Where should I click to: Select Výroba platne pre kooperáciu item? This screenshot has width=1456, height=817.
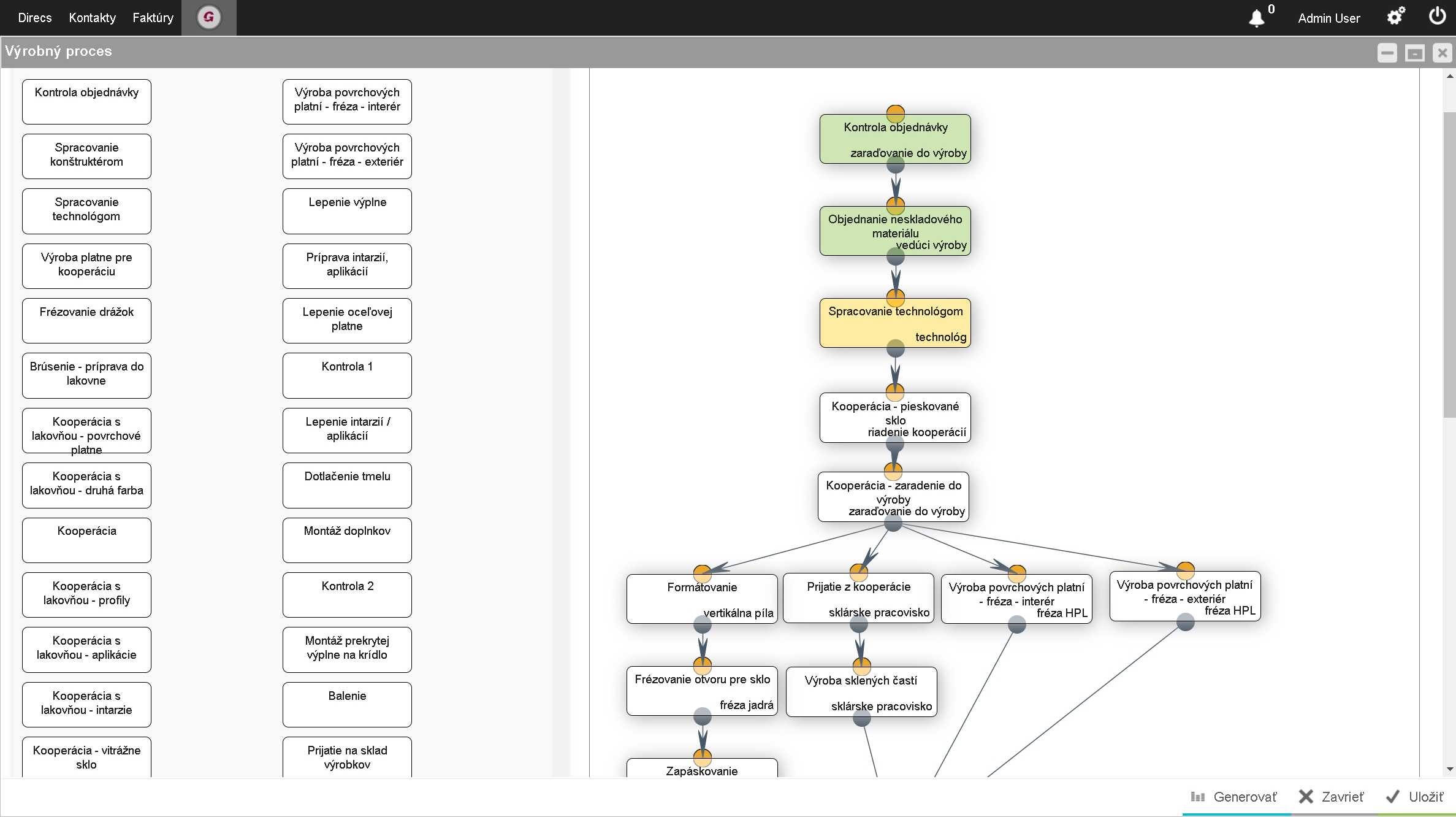(x=86, y=266)
